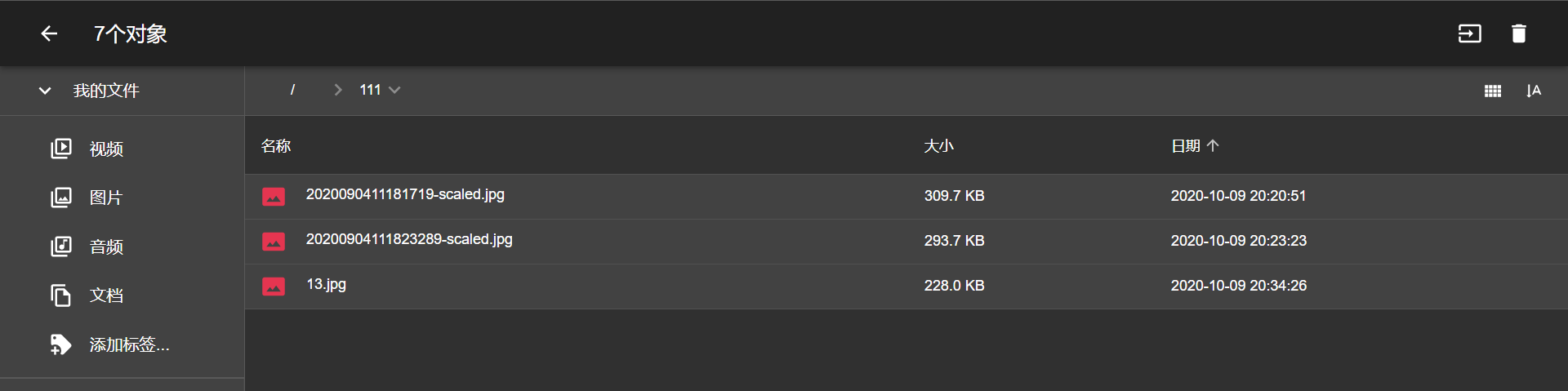
Task: Click 添加标签 to add a tag
Action: (x=129, y=344)
